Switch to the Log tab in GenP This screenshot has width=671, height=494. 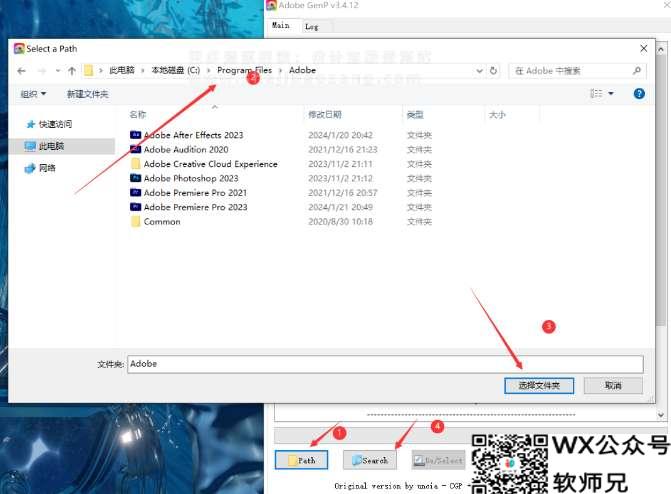[x=312, y=27]
